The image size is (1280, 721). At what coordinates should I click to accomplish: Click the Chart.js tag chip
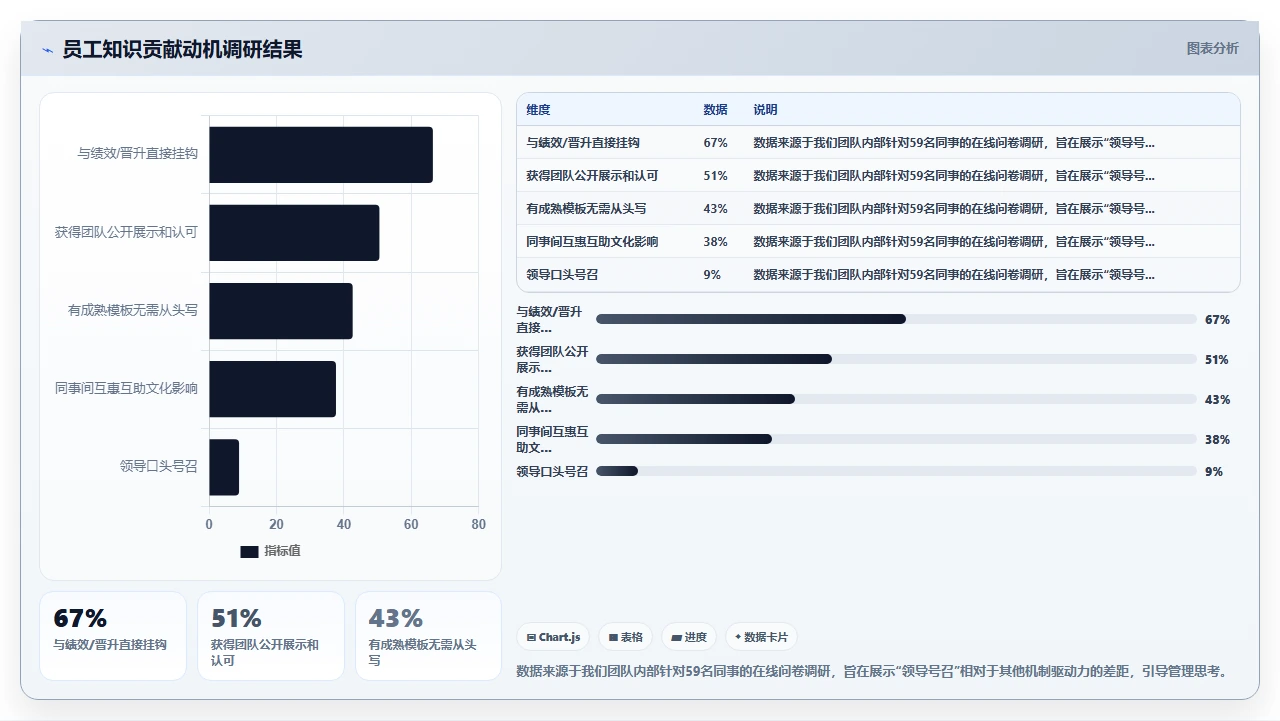click(553, 637)
